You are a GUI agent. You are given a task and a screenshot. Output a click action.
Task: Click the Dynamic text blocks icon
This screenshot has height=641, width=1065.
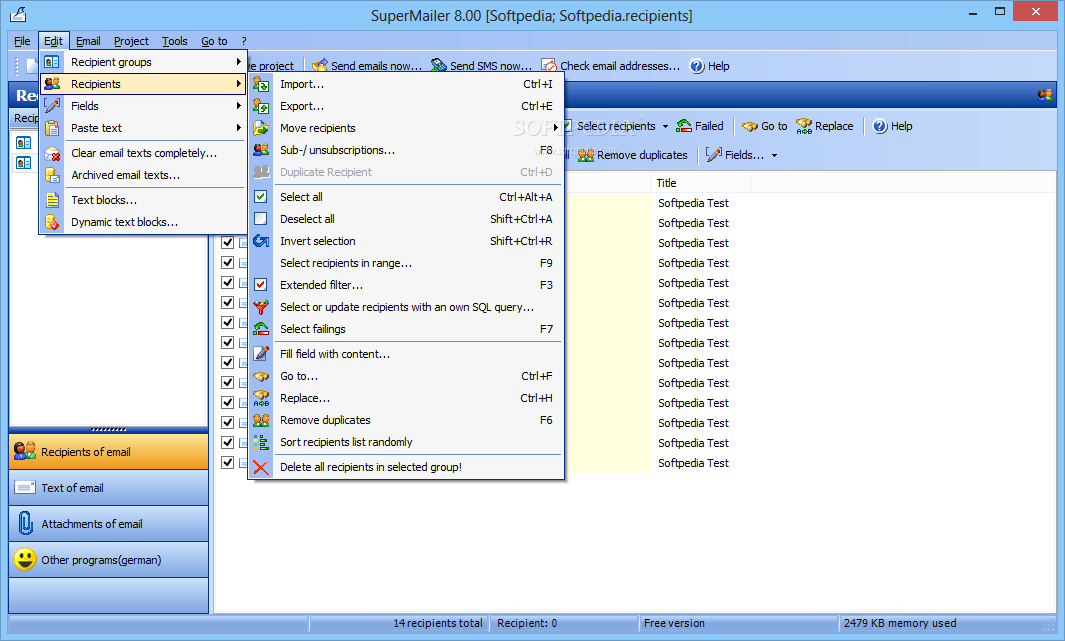pos(52,222)
